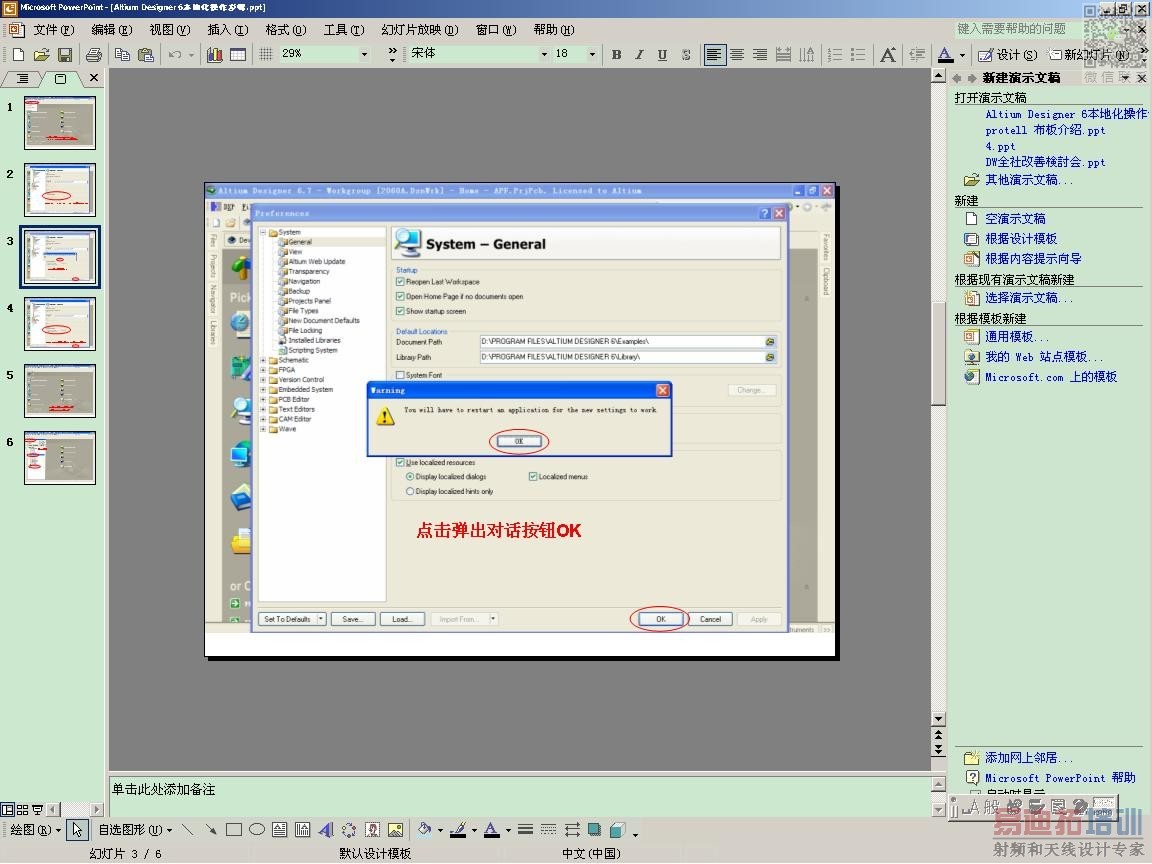Start slide show from current slide
The image size is (1152, 864).
(x=37, y=810)
